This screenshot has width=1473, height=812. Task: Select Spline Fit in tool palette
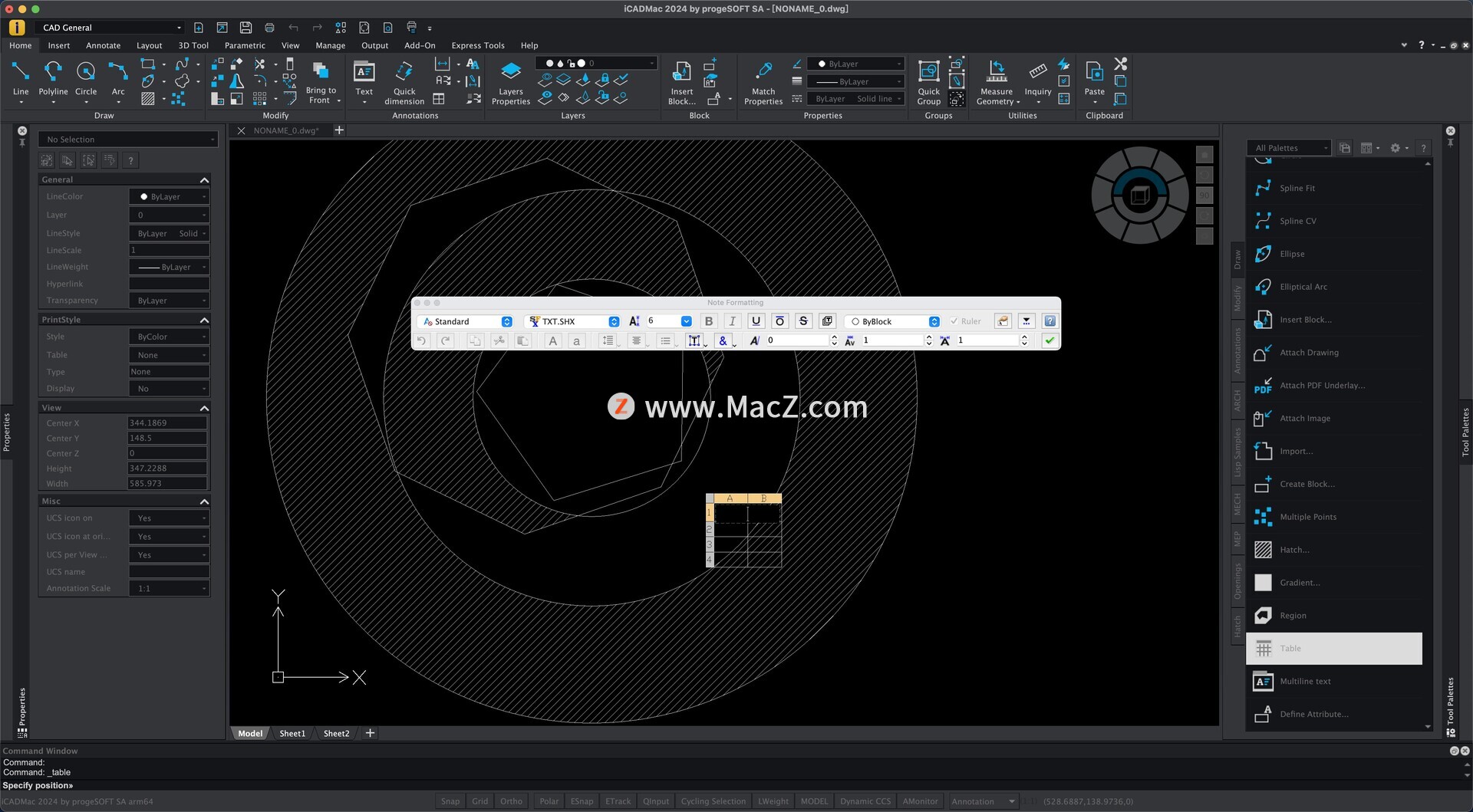click(x=1334, y=188)
